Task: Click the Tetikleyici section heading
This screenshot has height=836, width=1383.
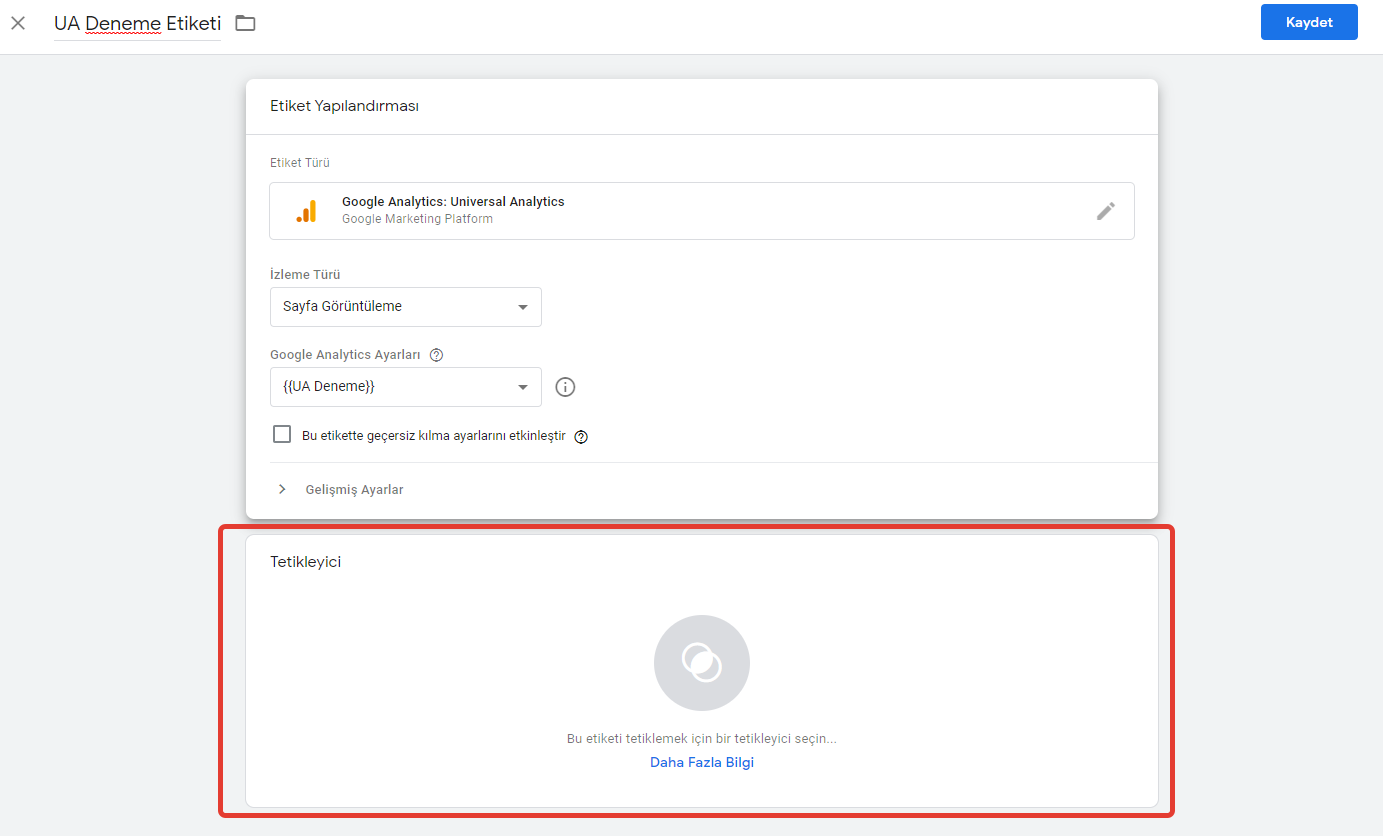Action: click(x=306, y=562)
